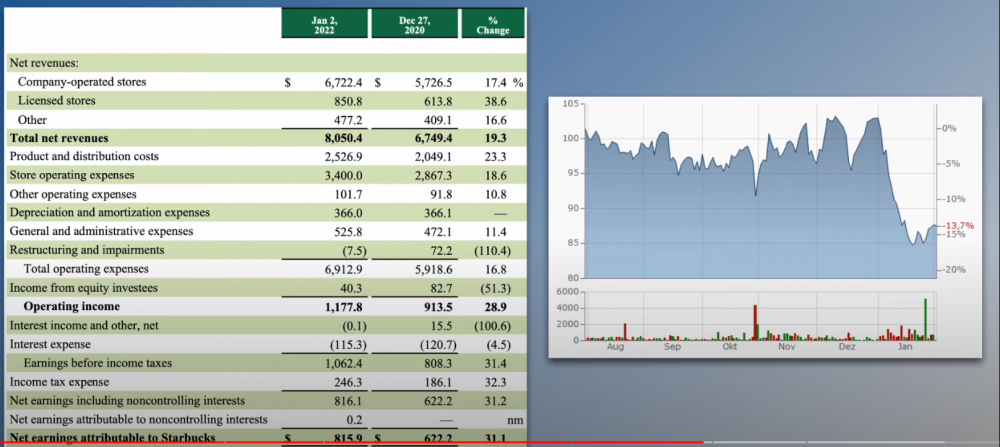The width and height of the screenshot is (1000, 447).
Task: Click the "Okt" month label on chart axis
Action: tap(730, 347)
